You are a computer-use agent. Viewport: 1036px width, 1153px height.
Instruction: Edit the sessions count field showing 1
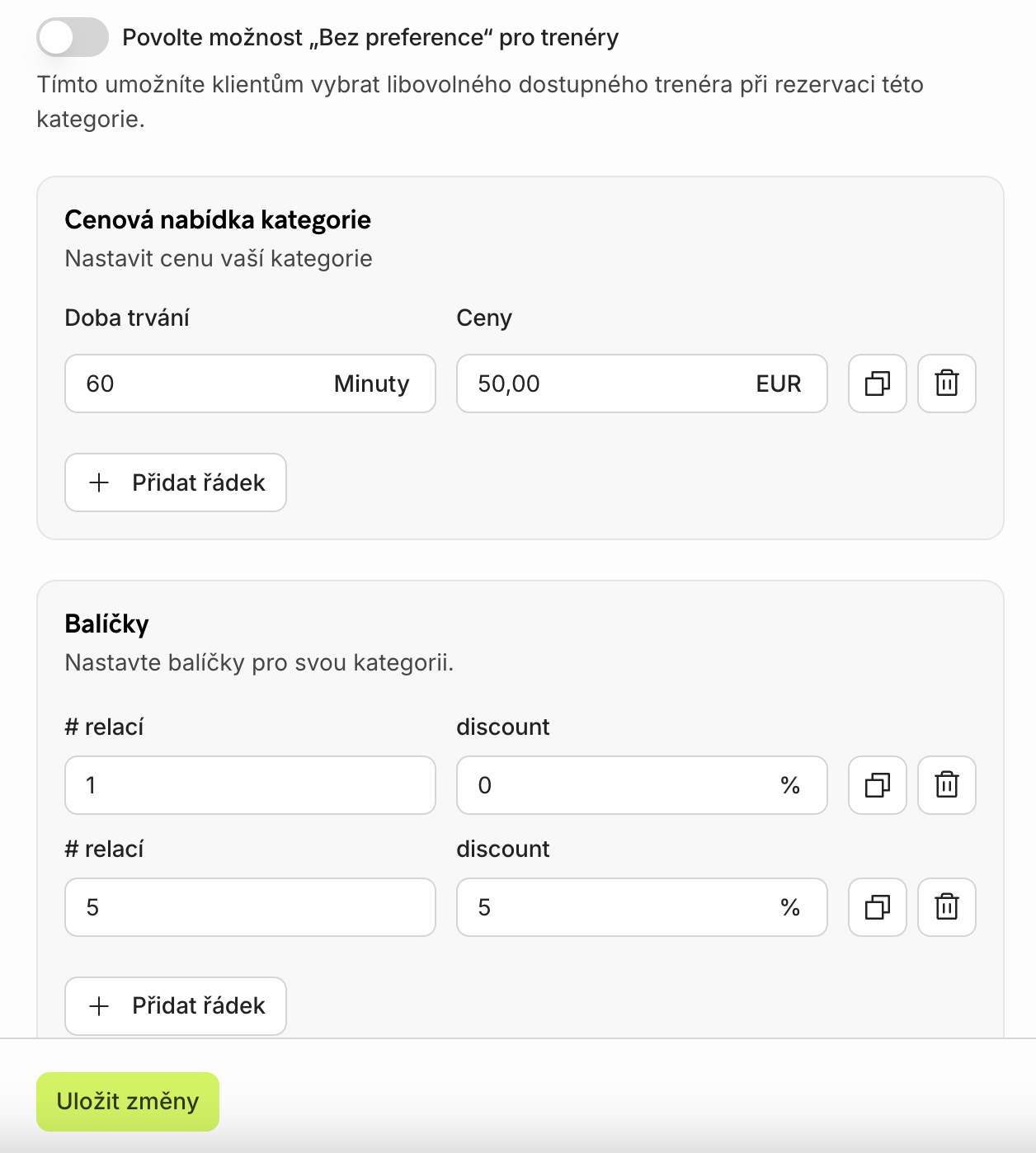click(x=249, y=785)
